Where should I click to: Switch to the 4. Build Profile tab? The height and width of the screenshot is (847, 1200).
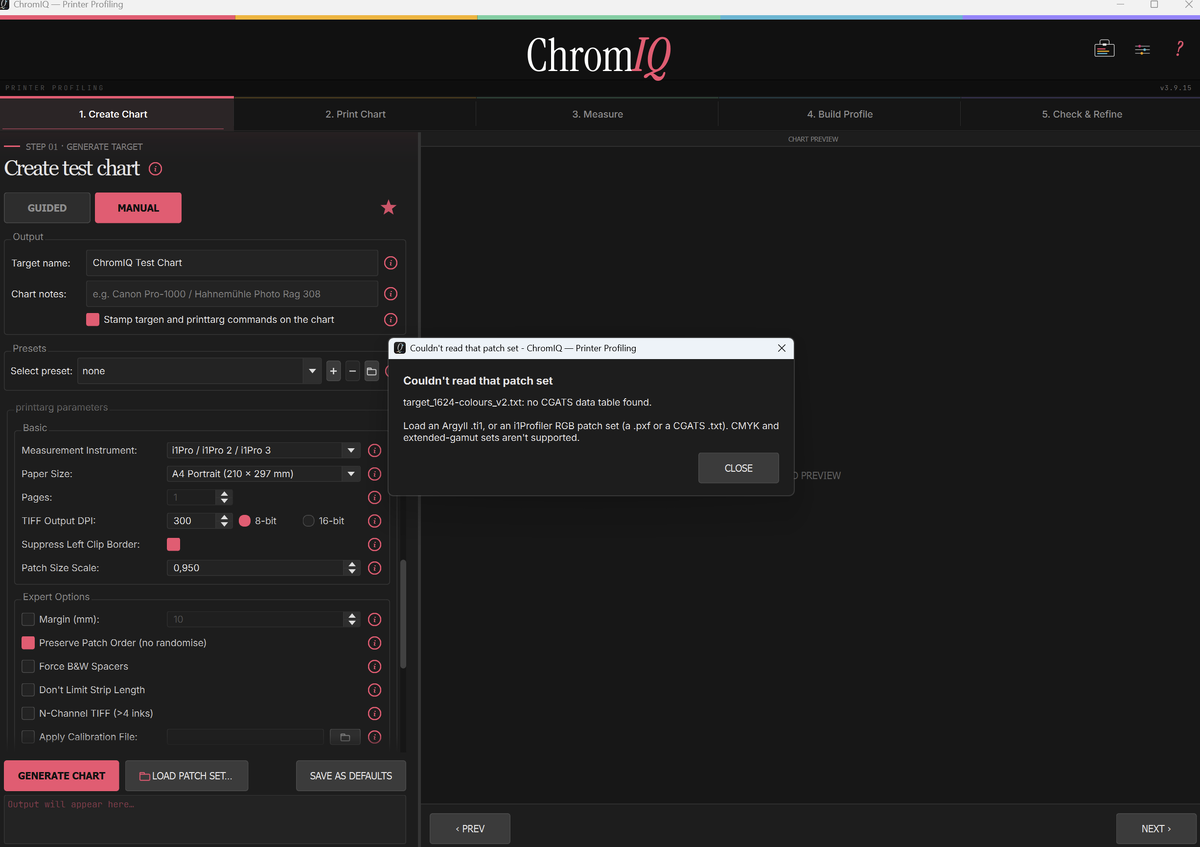[839, 115]
